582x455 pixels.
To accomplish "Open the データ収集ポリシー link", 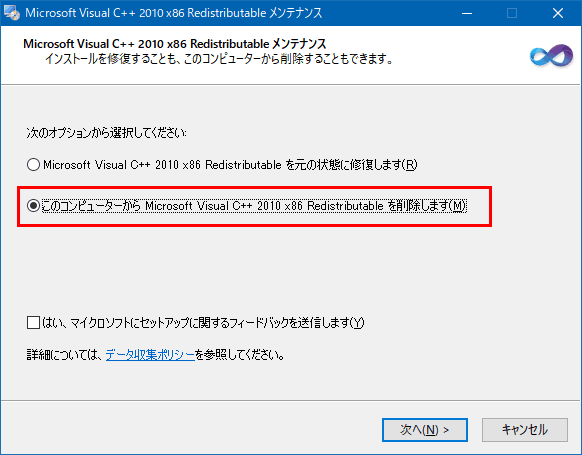I will (x=150, y=355).
